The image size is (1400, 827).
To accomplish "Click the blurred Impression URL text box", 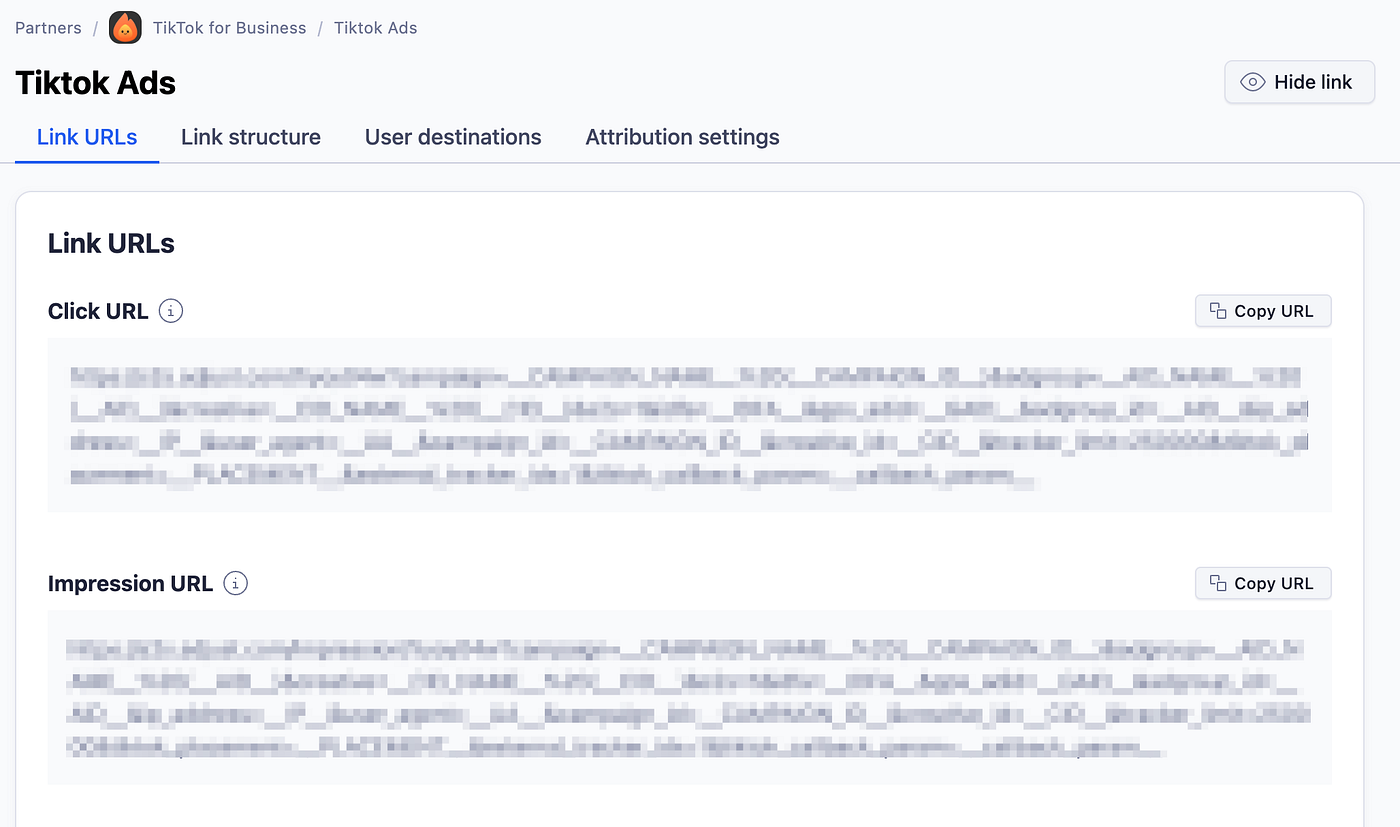I will click(690, 697).
